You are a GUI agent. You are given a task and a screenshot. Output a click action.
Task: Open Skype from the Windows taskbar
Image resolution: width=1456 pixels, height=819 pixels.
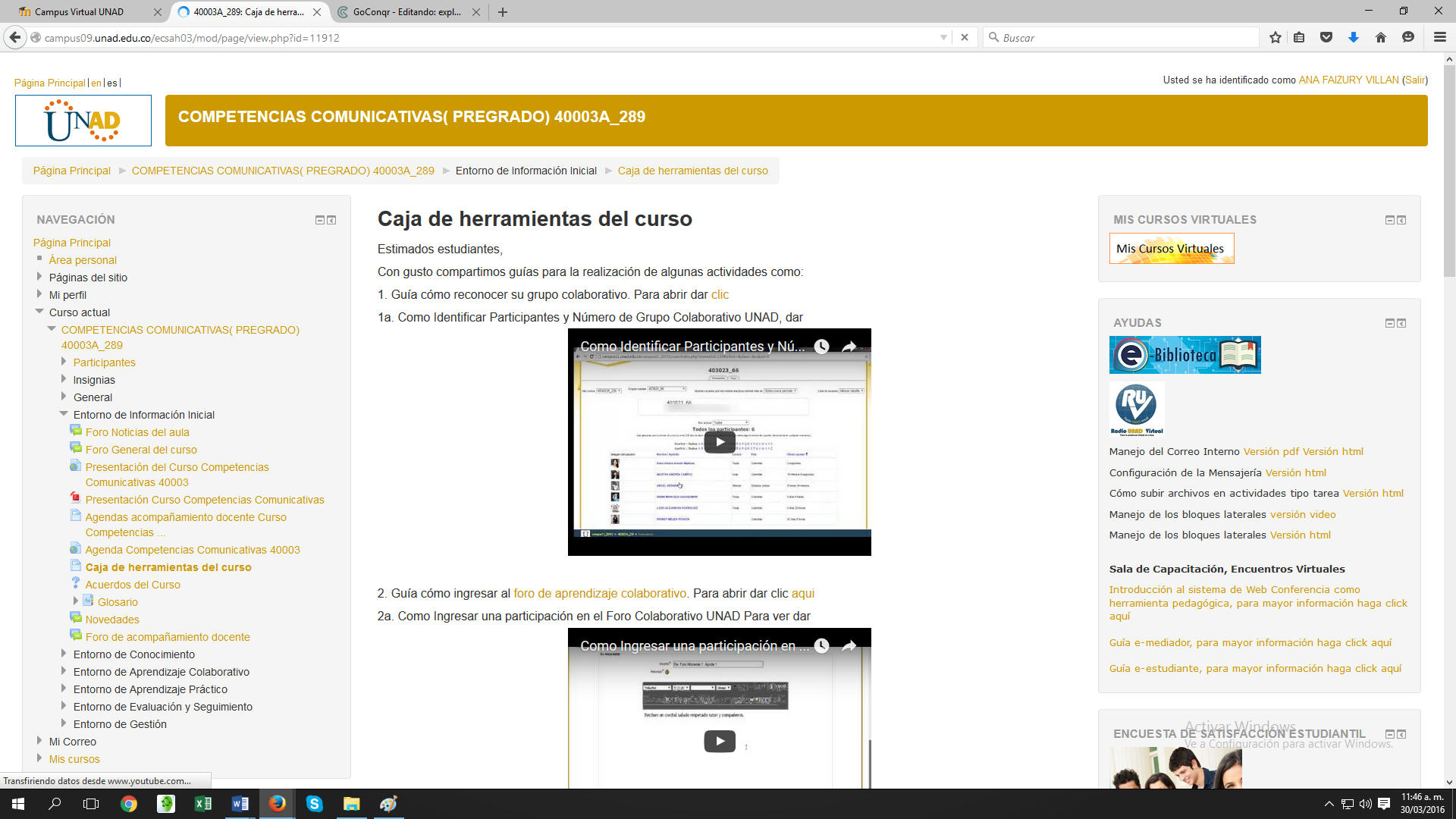coord(314,804)
